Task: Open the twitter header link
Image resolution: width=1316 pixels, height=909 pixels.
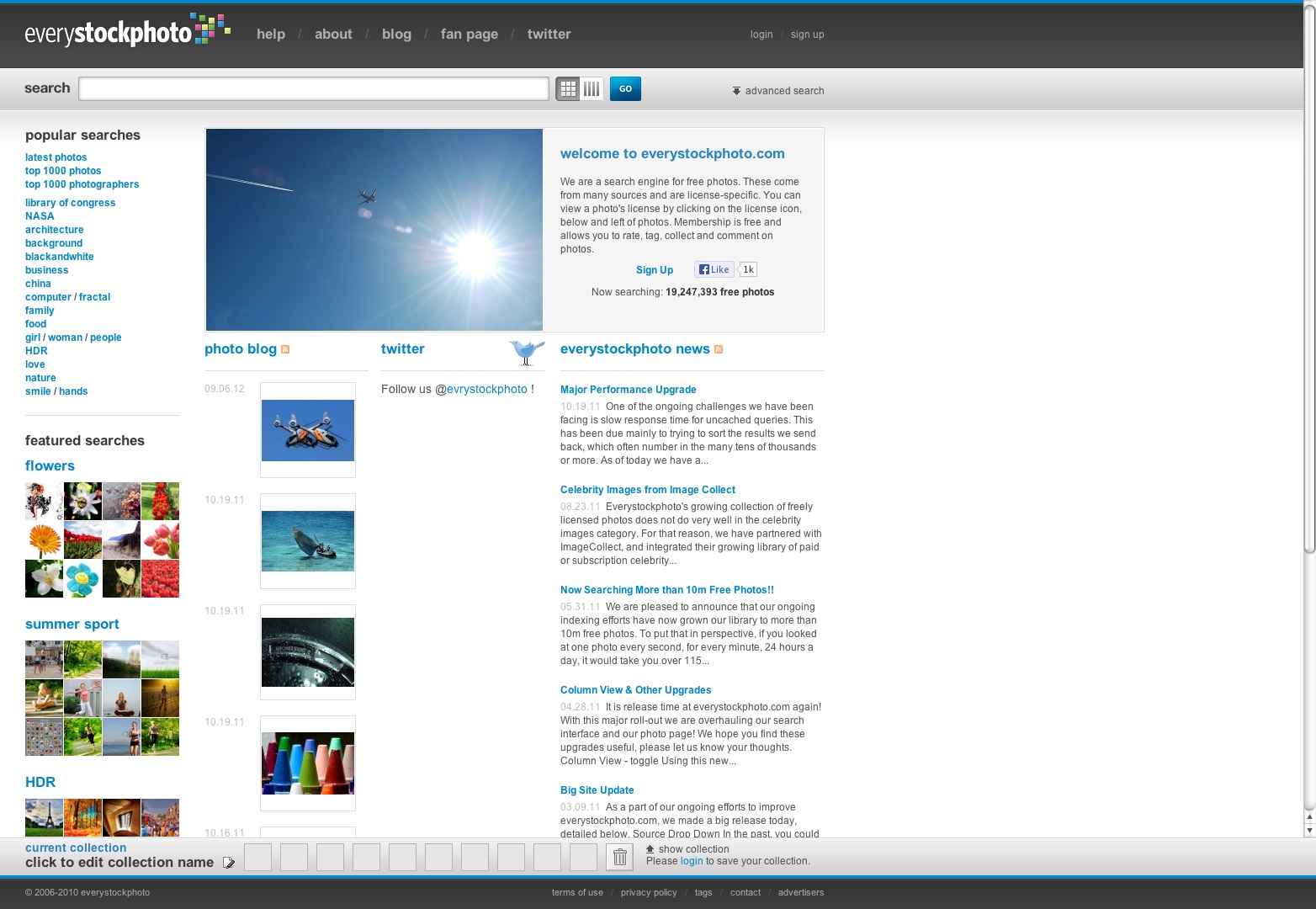Action: point(549,34)
